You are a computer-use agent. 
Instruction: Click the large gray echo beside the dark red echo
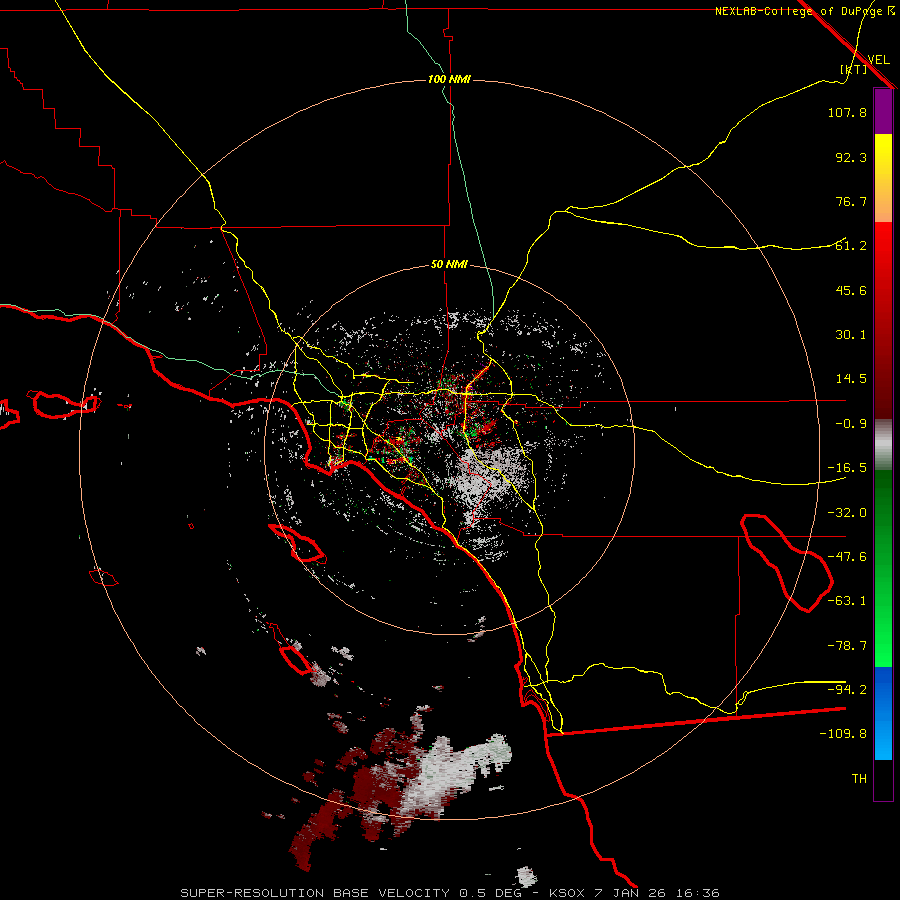453,772
